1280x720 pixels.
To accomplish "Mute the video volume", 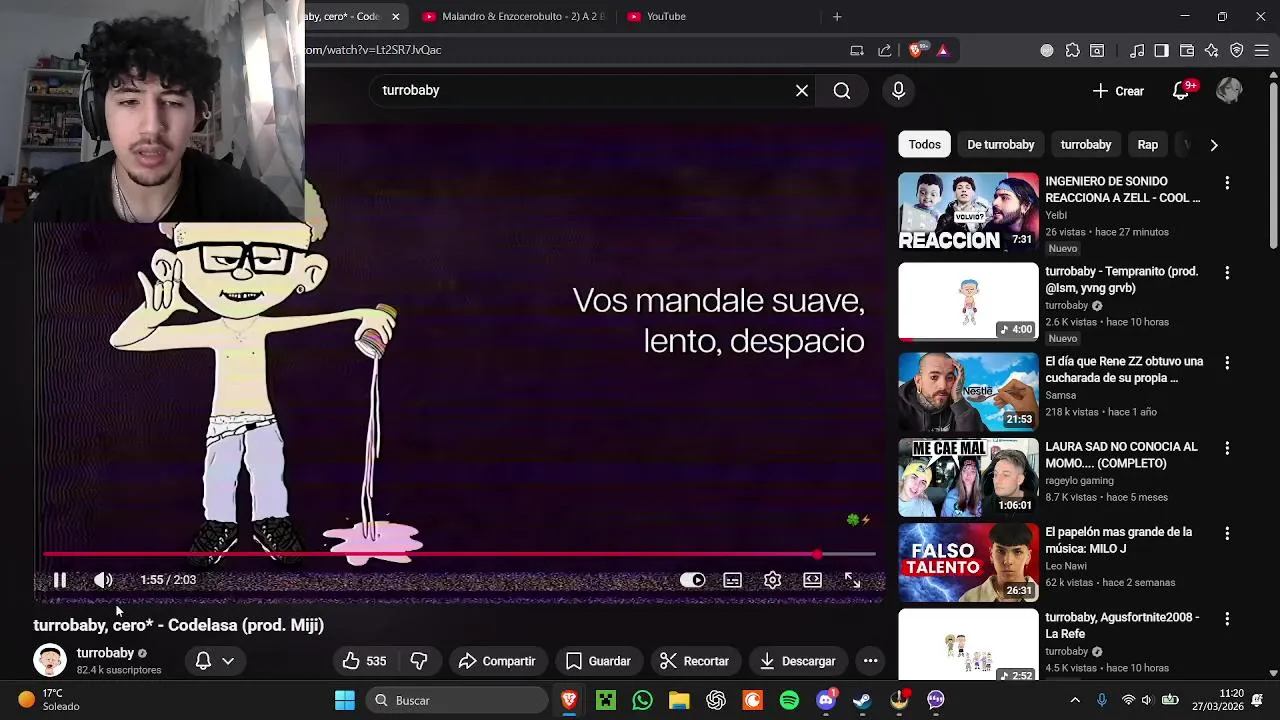I will (103, 580).
